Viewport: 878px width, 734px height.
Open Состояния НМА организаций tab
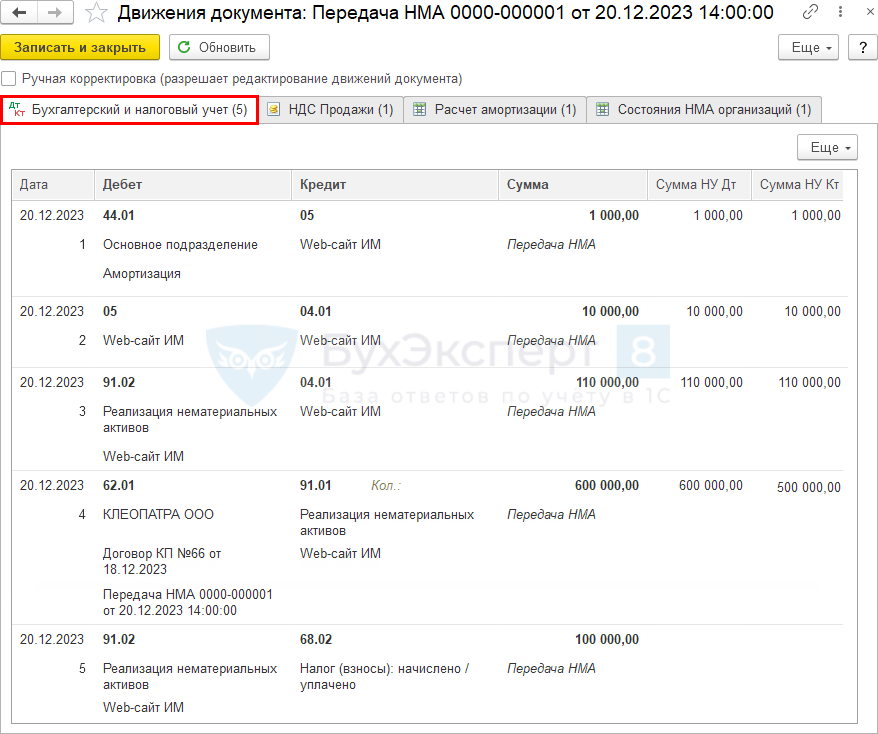pos(704,110)
